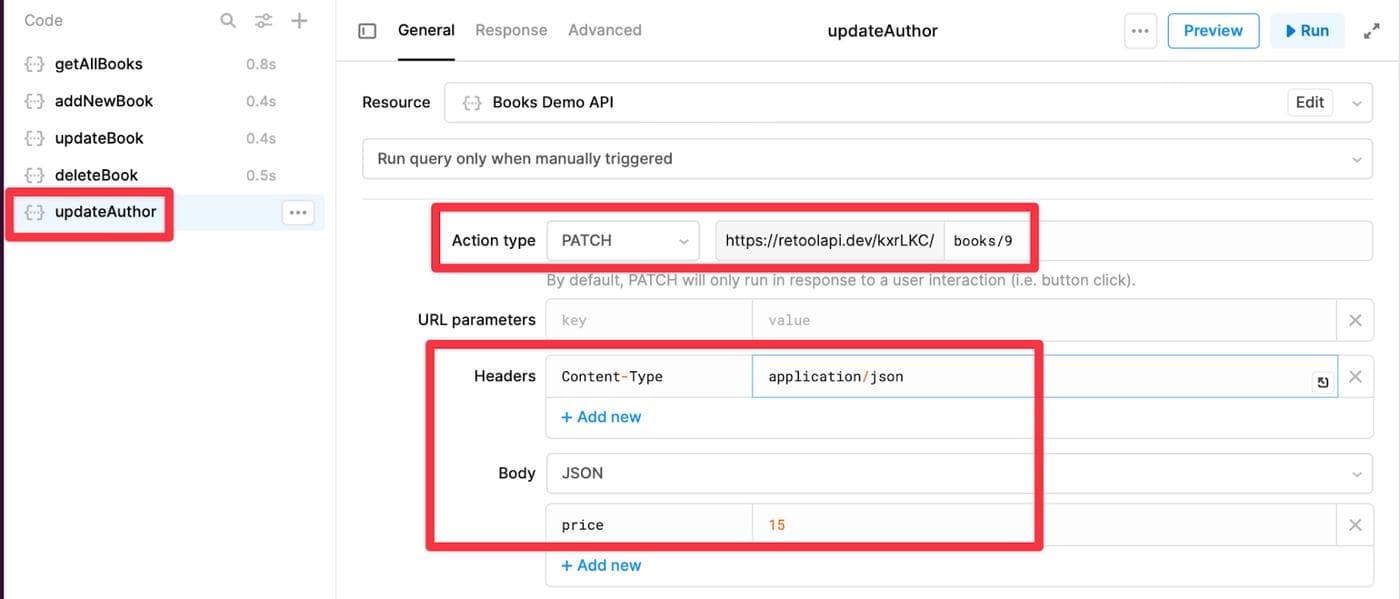The image size is (1400, 599).
Task: Open the updateAuthor query options menu
Action: click(297, 212)
